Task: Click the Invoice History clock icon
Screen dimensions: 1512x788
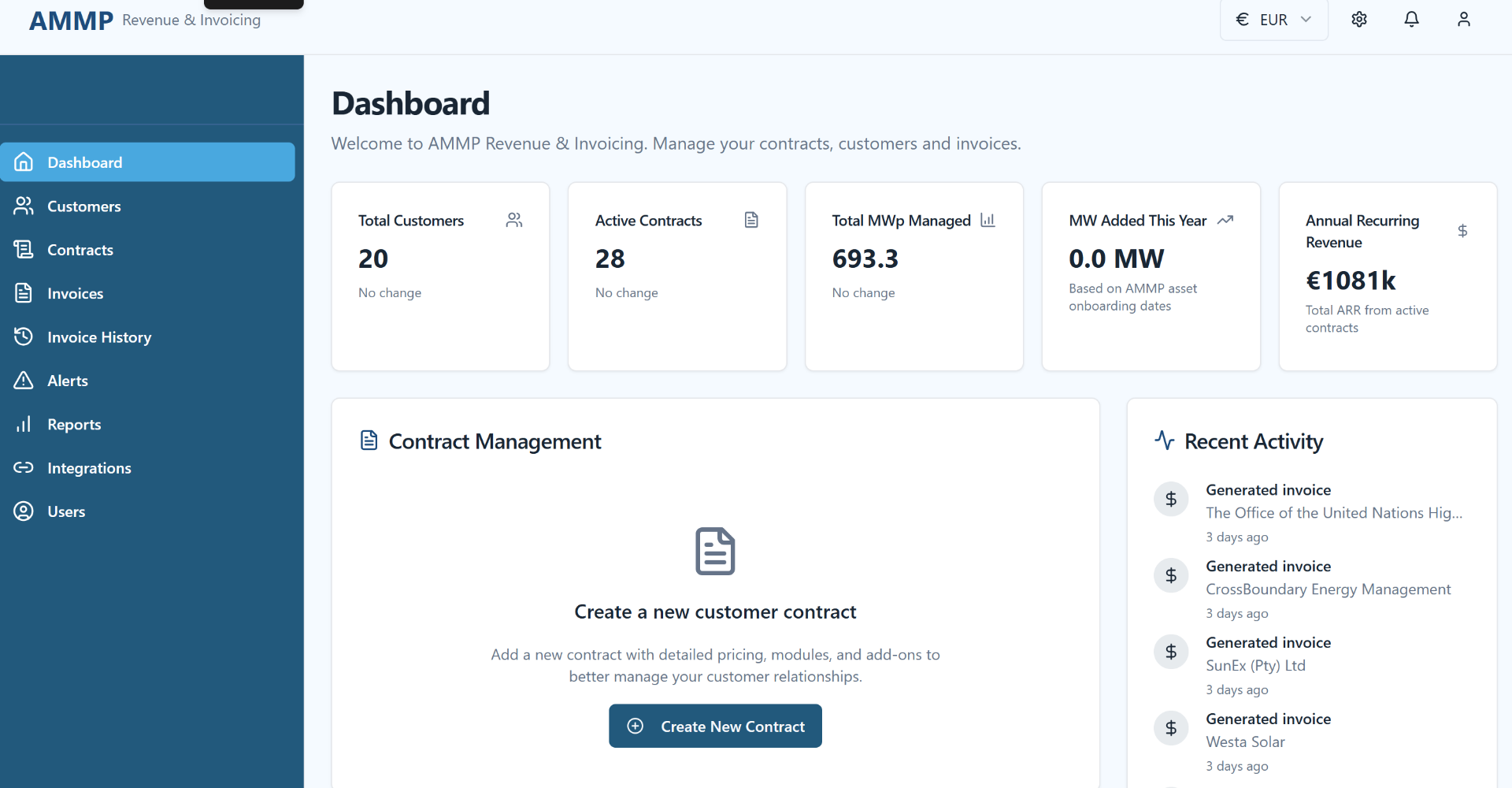Action: [x=24, y=336]
